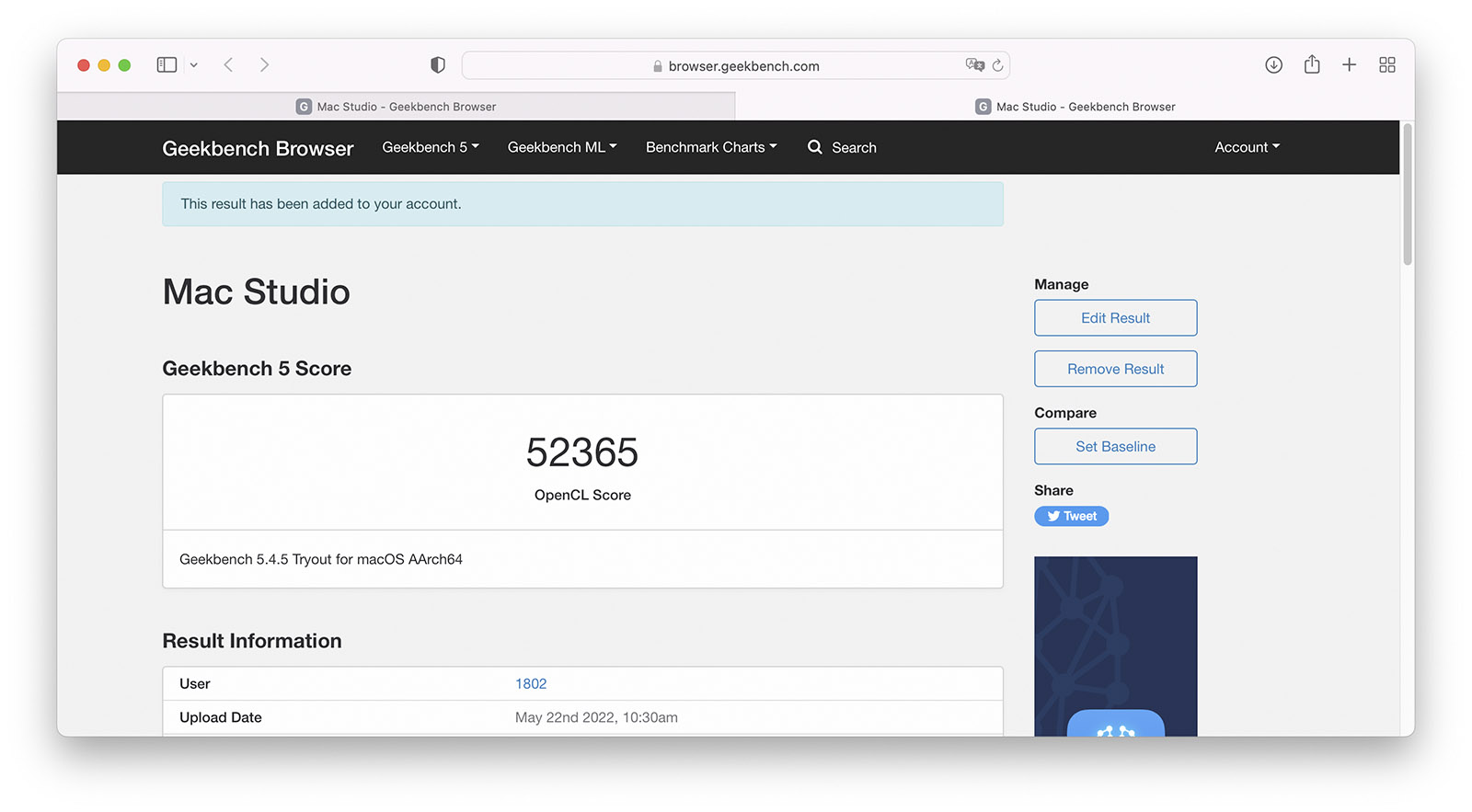Click the page vertical scrollbar
The height and width of the screenshot is (812, 1472).
[x=1407, y=194]
